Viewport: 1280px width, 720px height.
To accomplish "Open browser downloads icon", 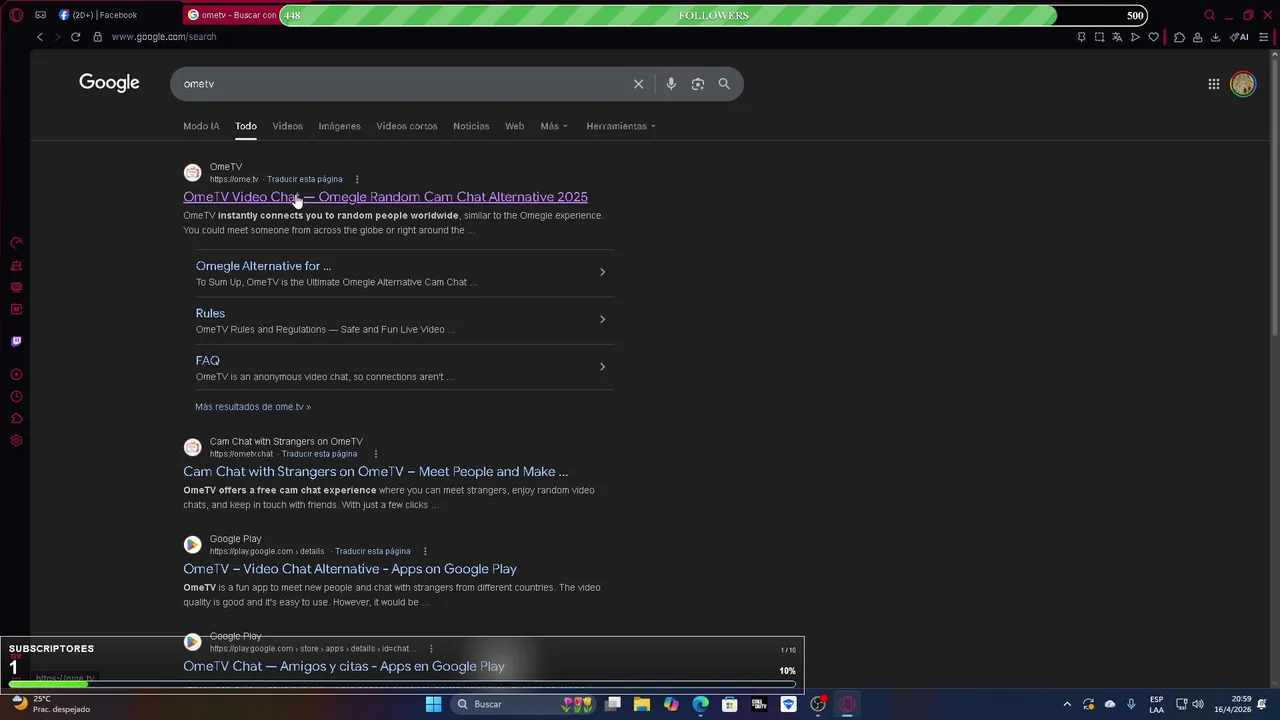I will 1215,37.
